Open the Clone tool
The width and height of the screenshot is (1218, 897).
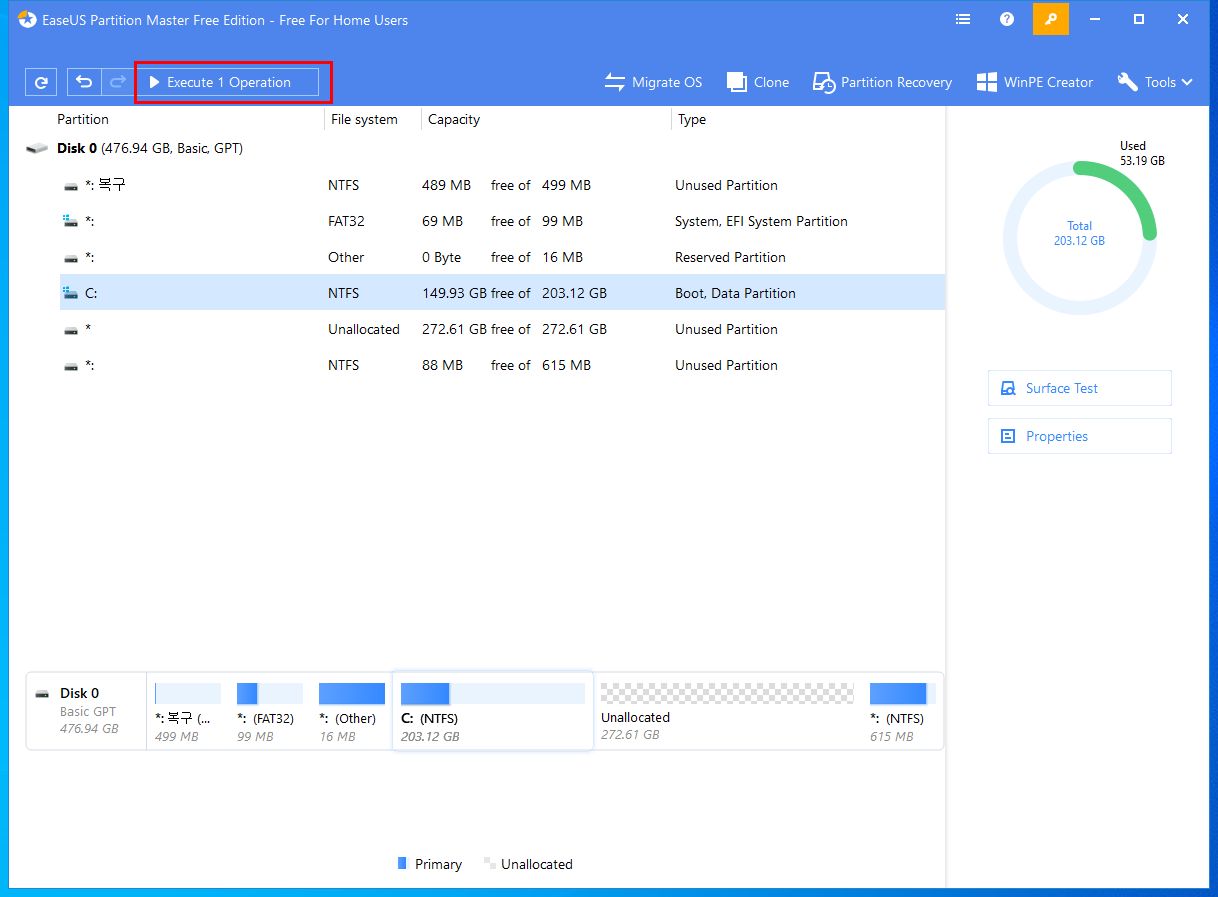758,82
